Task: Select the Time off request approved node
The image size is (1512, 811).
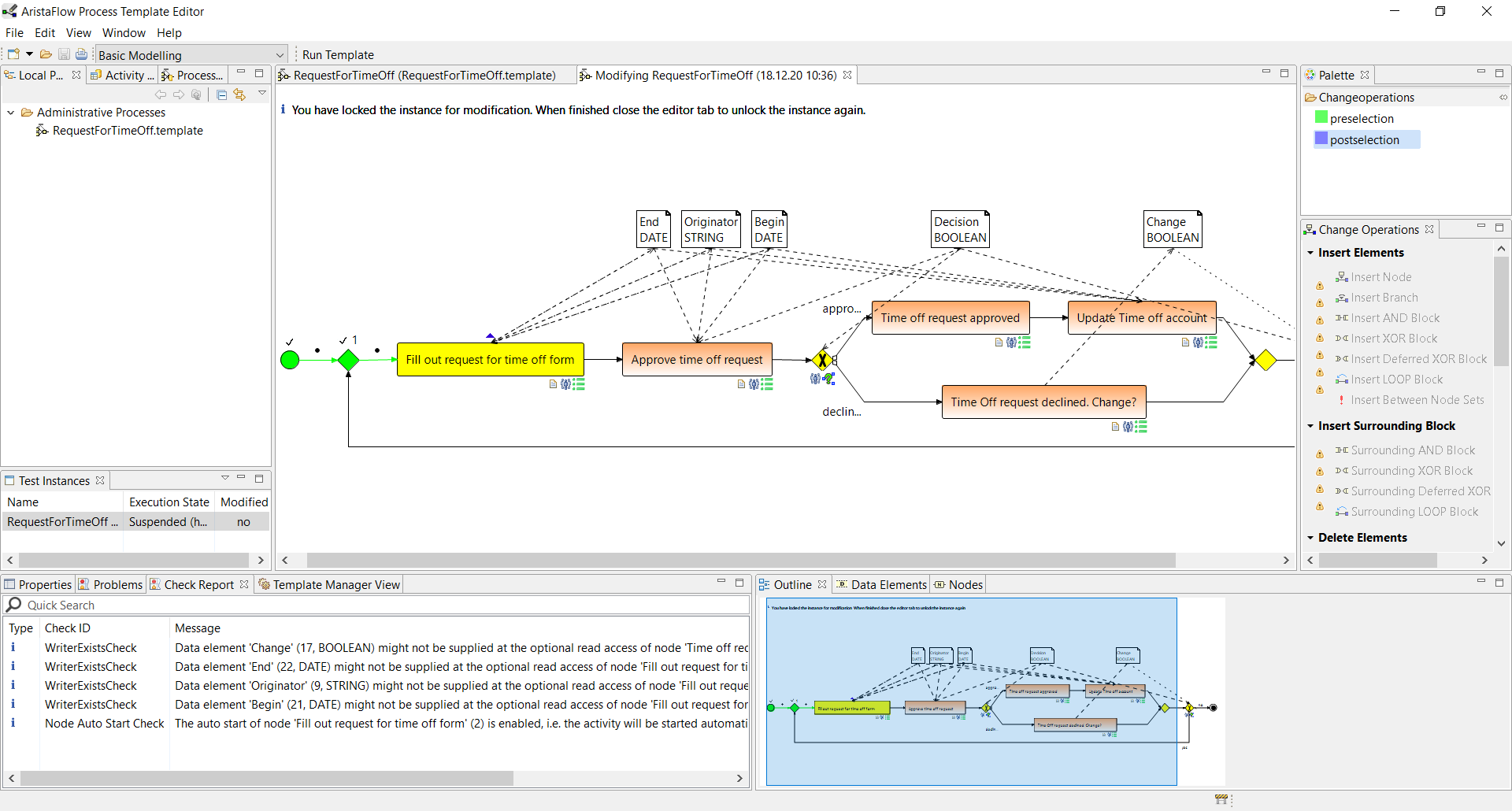Action: click(950, 317)
